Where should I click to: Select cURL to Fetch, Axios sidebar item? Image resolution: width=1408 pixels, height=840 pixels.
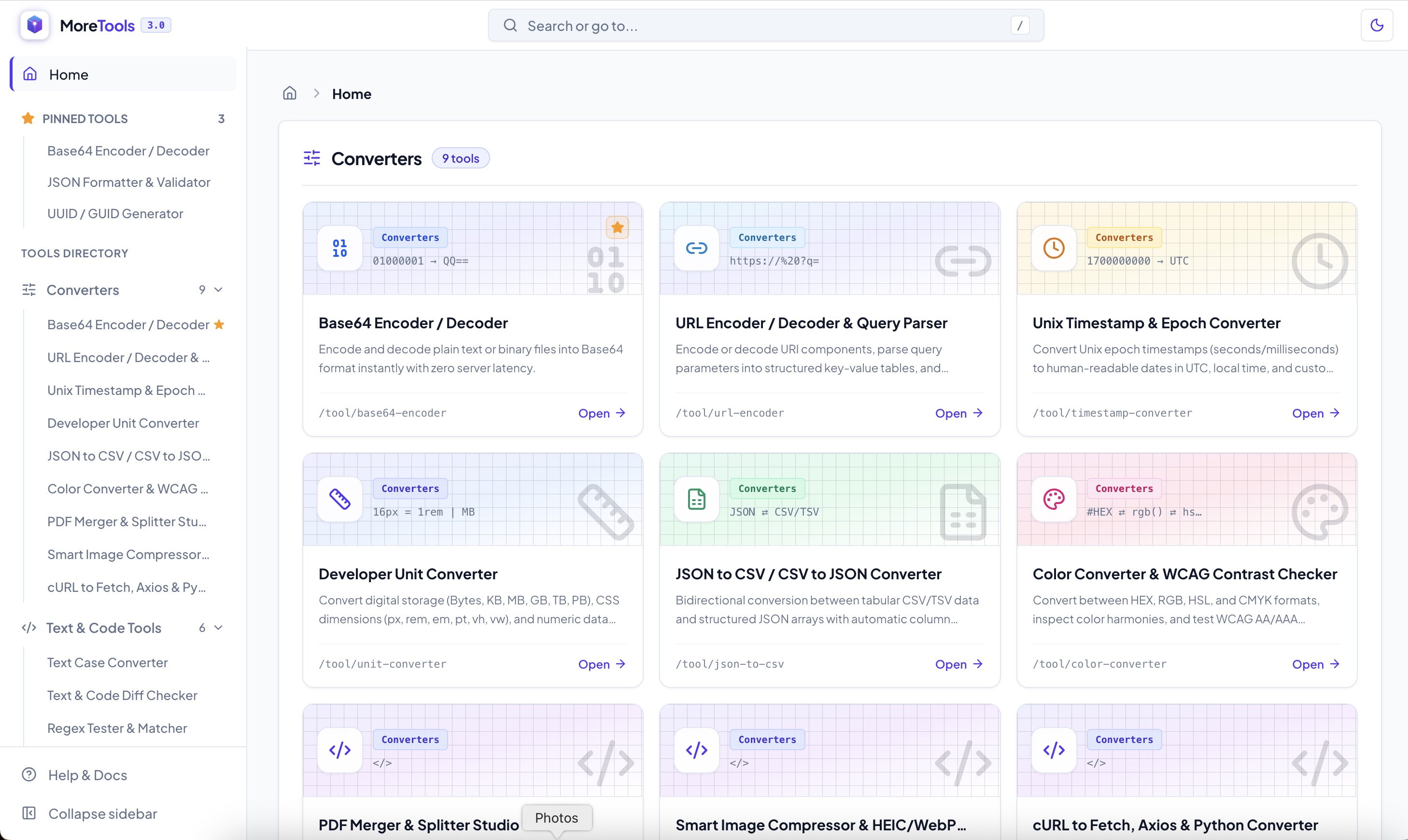pyautogui.click(x=126, y=588)
